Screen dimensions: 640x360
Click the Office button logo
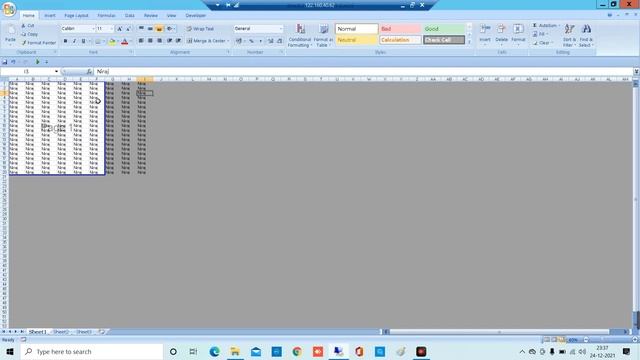coord(9,9)
